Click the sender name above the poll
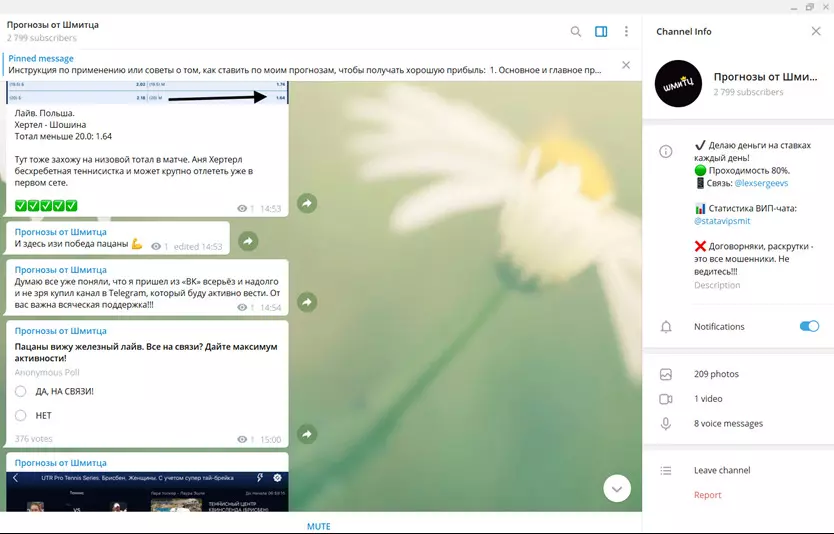This screenshot has height=534, width=834. pos(61,331)
